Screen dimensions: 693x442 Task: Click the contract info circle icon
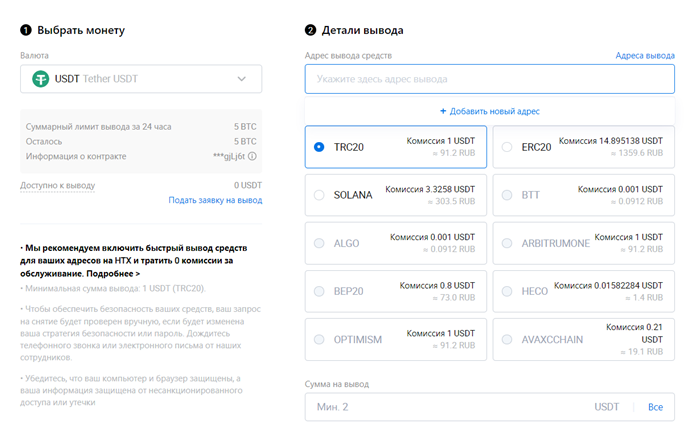coord(252,156)
